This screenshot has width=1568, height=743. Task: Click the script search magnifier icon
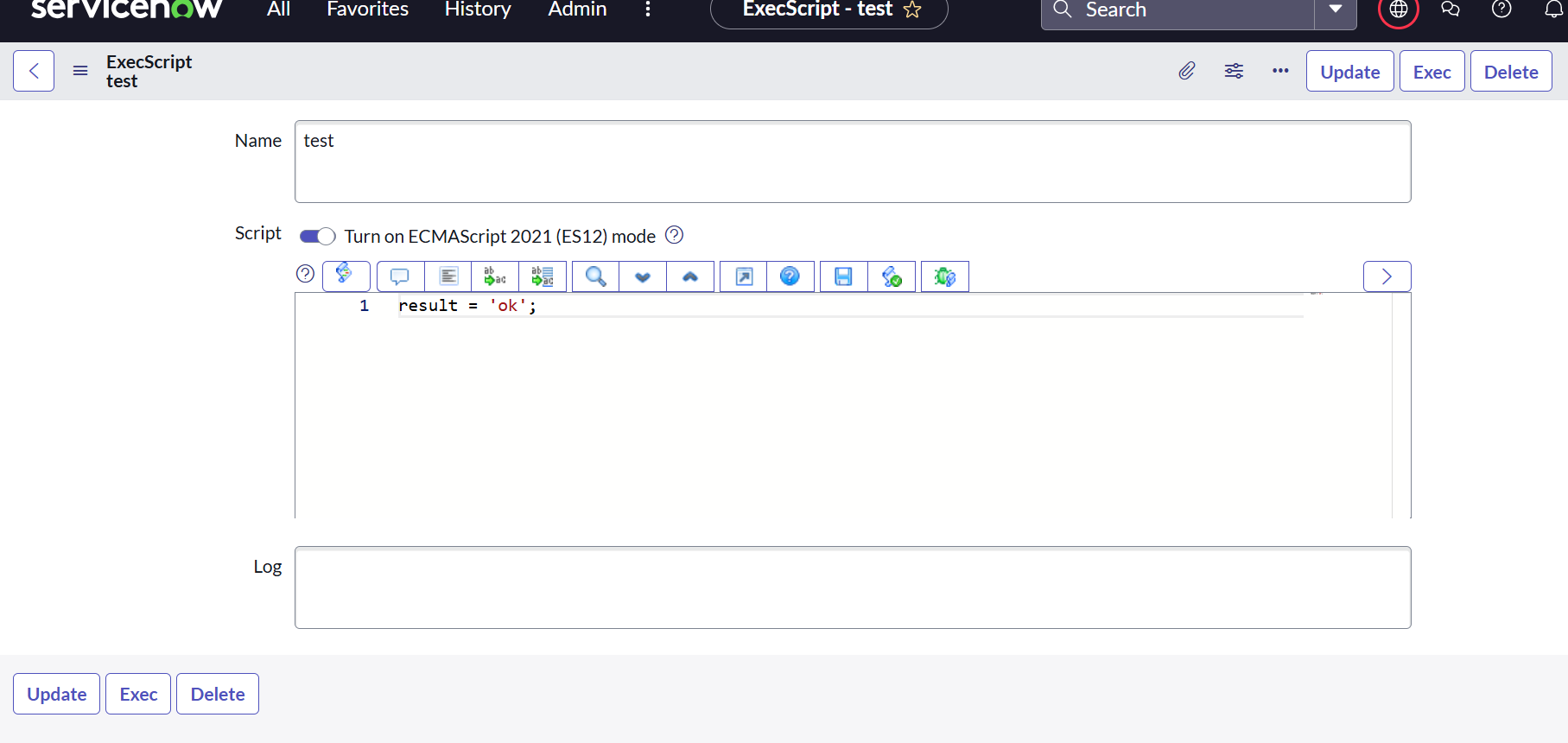click(595, 276)
